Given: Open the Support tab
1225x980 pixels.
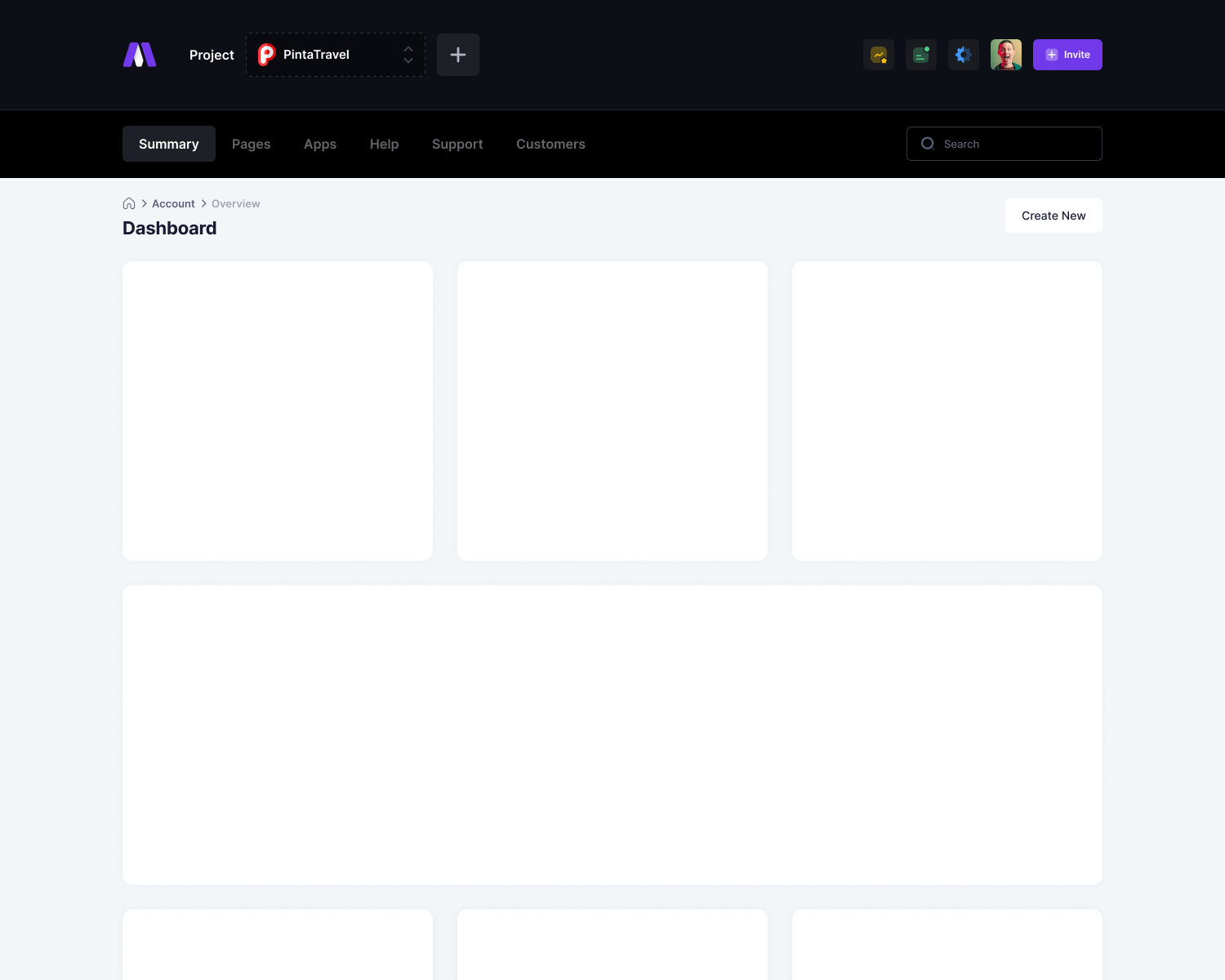Looking at the screenshot, I should pos(457,144).
